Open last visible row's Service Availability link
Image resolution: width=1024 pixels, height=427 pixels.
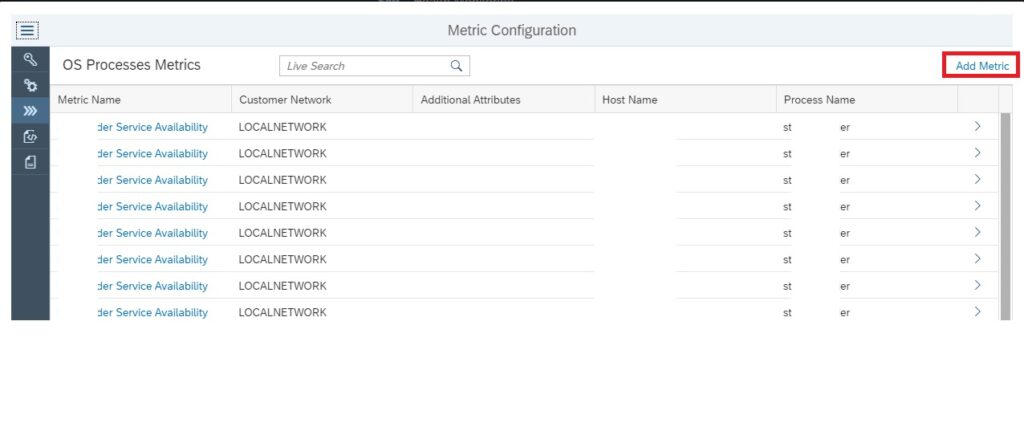pyautogui.click(x=152, y=312)
